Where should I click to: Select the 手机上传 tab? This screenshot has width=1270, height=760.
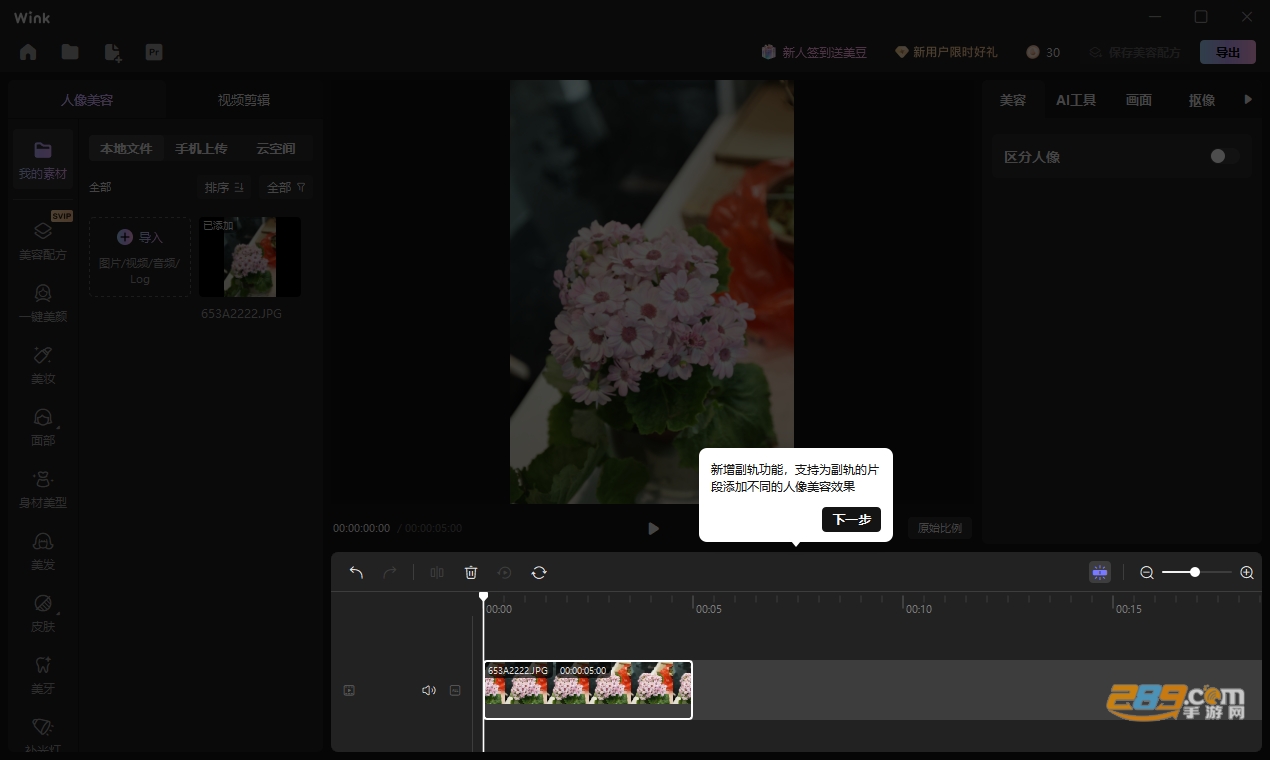point(201,148)
